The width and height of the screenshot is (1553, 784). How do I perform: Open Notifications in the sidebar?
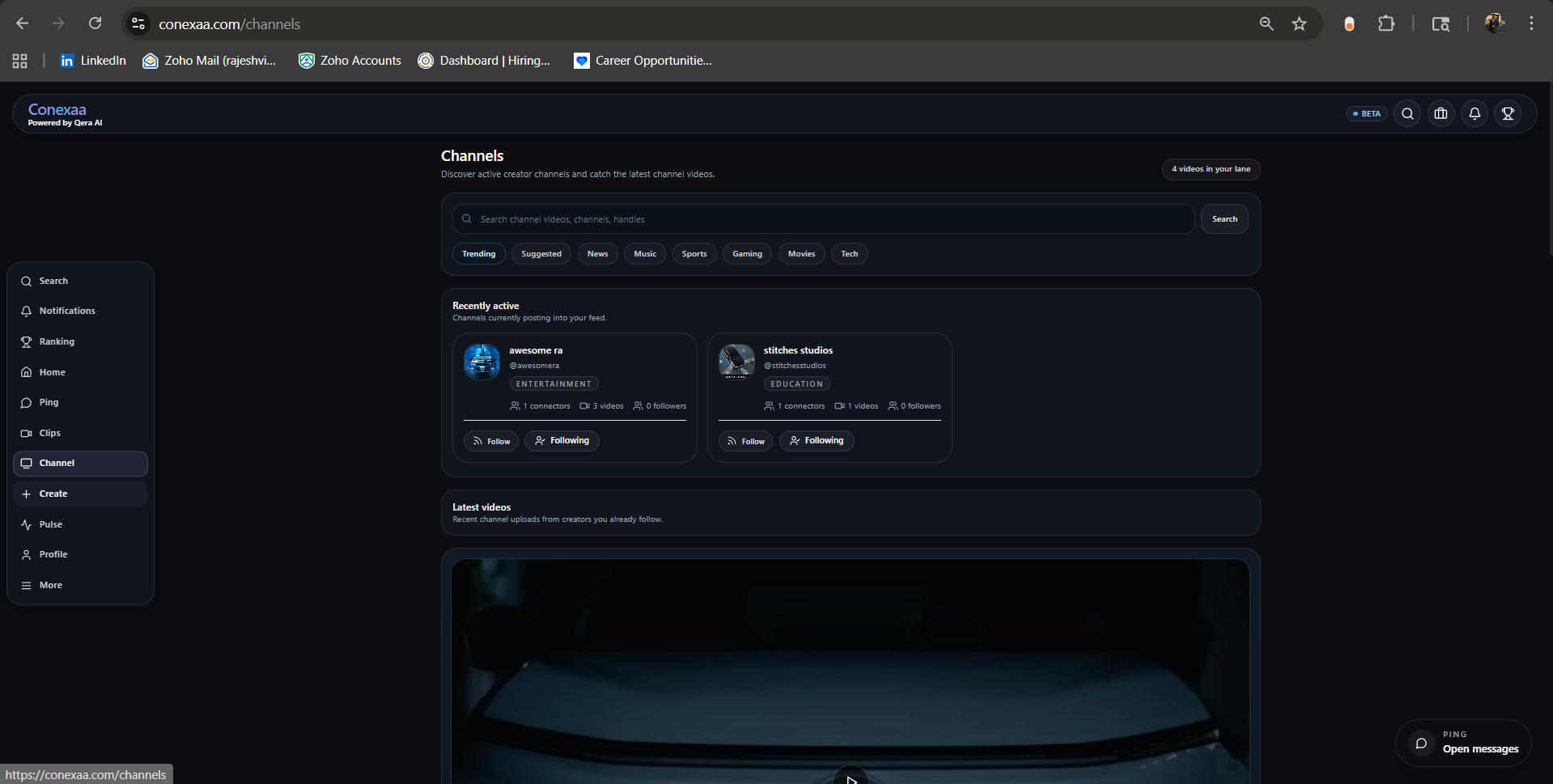click(80, 311)
